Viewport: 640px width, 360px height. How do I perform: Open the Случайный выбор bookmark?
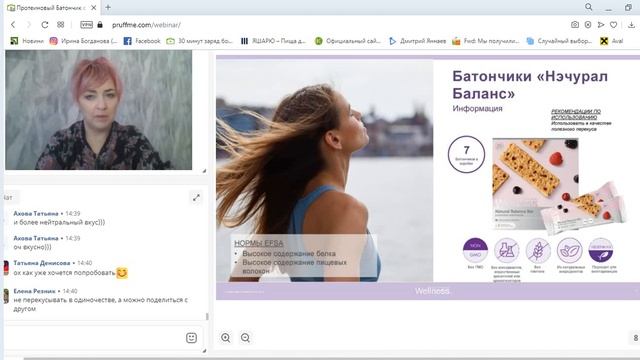click(559, 41)
